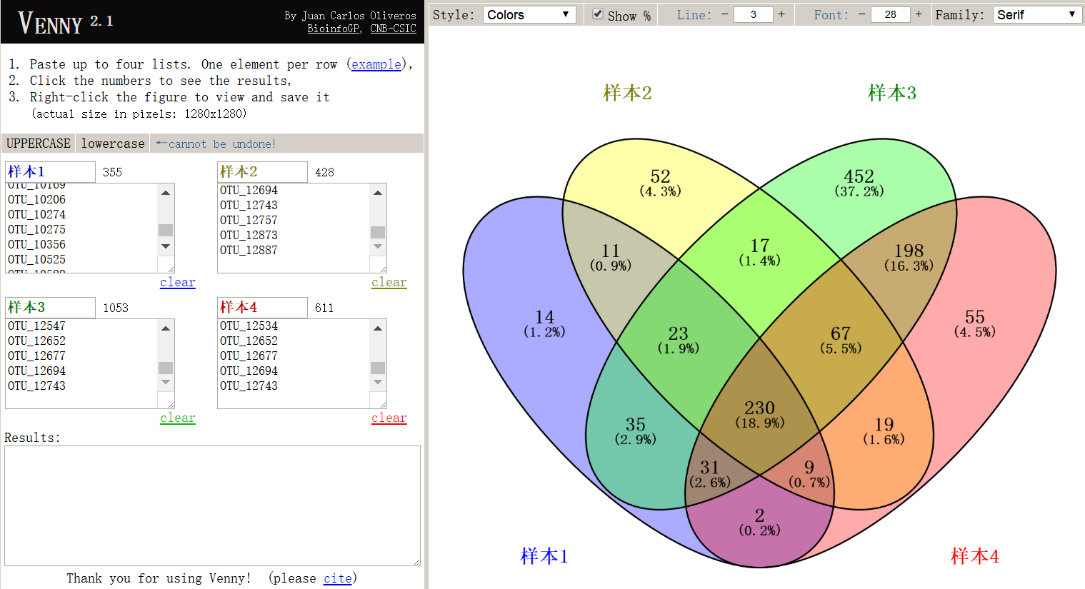
Task: Click OTU_12547 in 样本3 list
Action: point(37,325)
